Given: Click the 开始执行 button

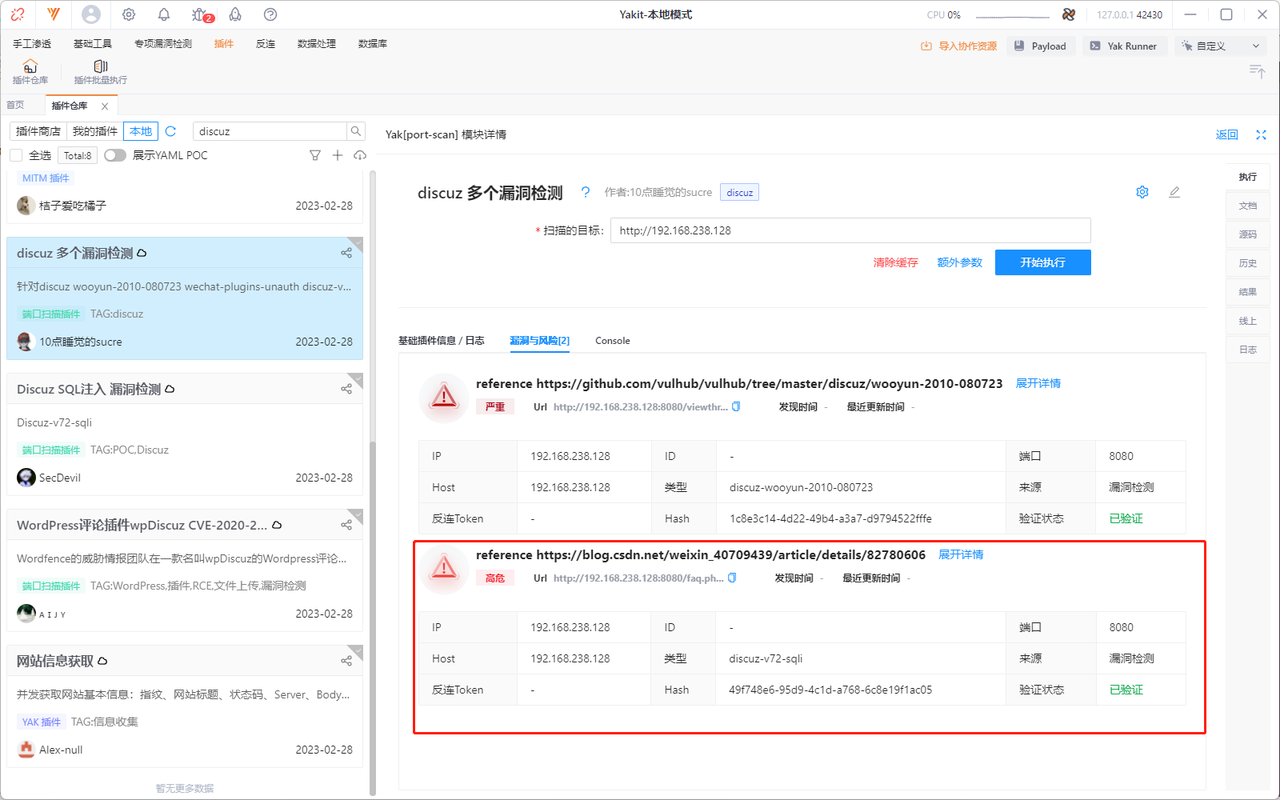Looking at the screenshot, I should (x=1043, y=262).
